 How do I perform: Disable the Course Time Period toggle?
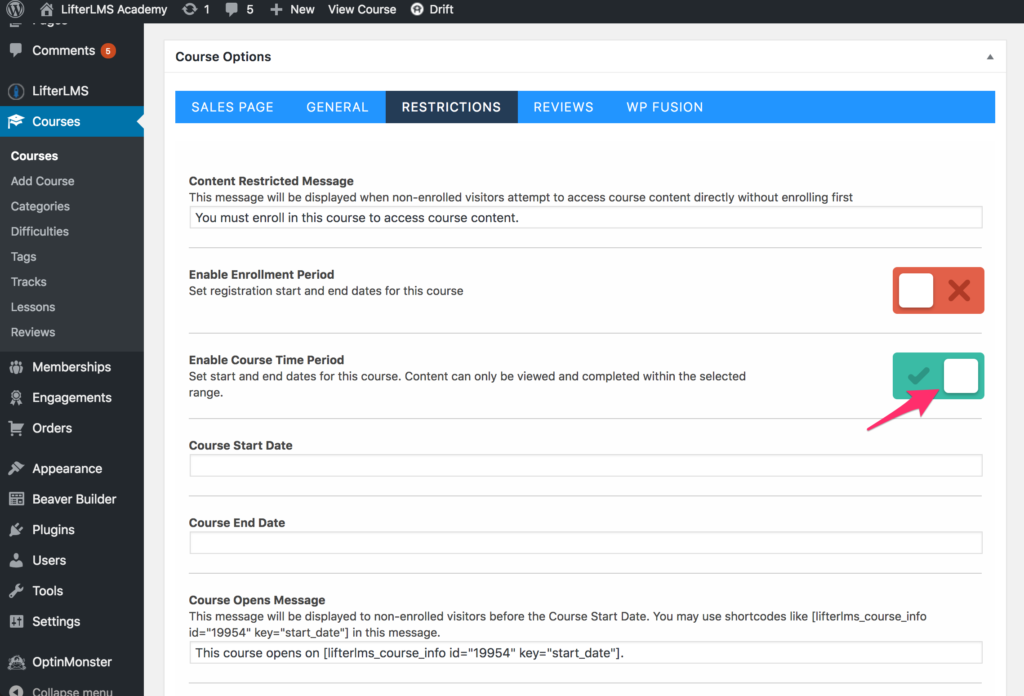click(x=938, y=376)
